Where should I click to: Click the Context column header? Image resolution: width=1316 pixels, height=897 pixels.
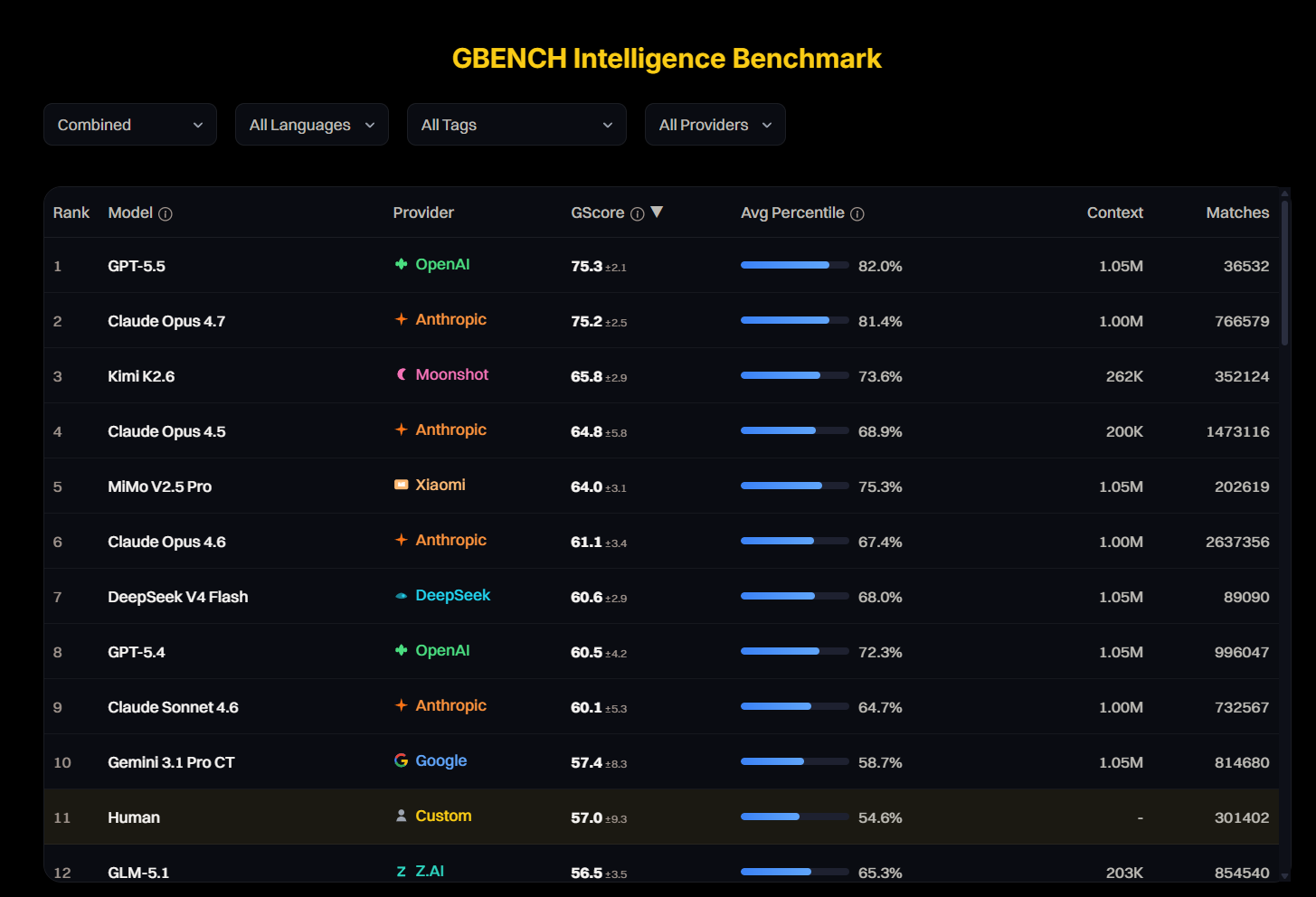[1115, 212]
